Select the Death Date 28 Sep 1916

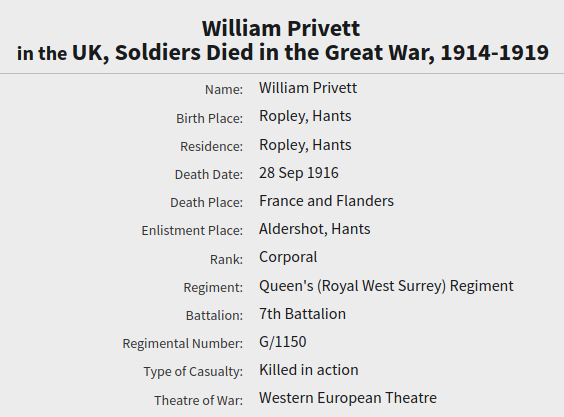(299, 173)
